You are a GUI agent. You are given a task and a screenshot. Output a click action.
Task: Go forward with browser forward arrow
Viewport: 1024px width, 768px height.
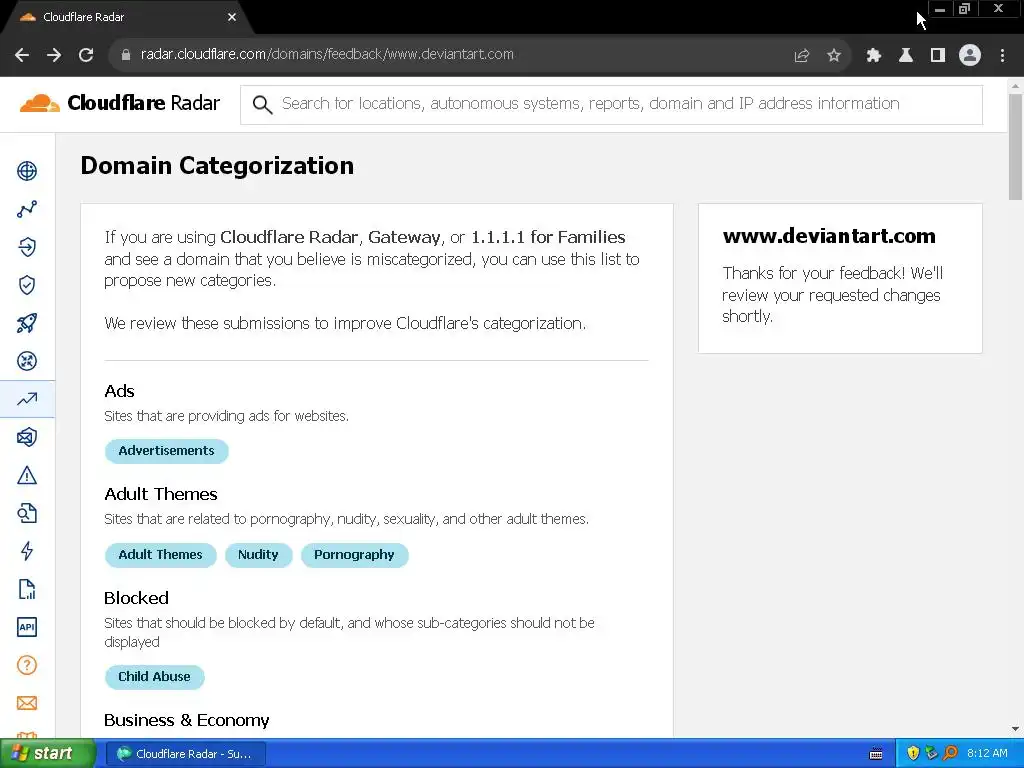coord(54,55)
